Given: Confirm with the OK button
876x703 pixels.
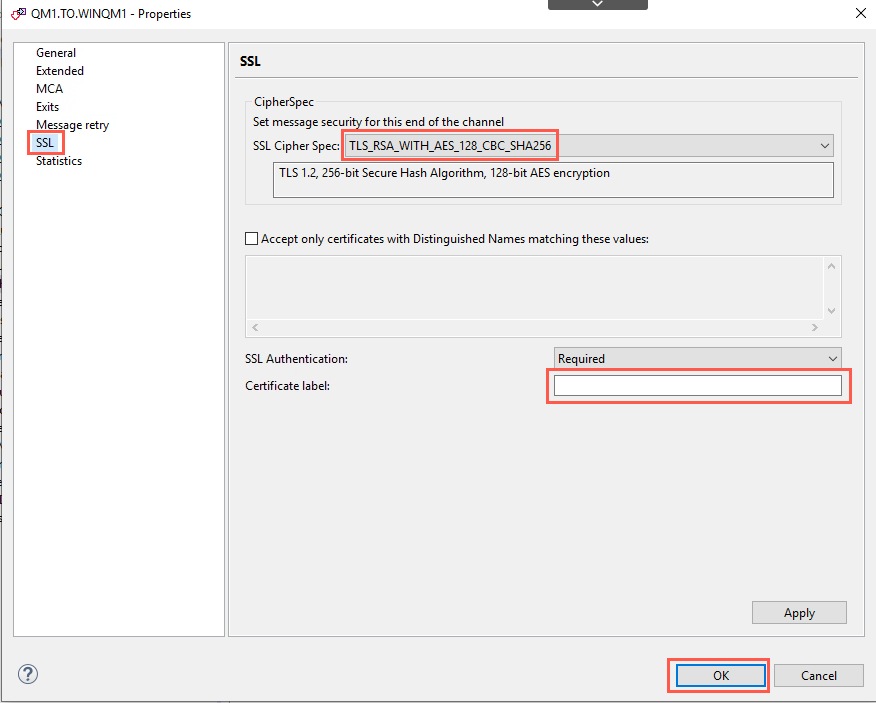Looking at the screenshot, I should [x=720, y=675].
